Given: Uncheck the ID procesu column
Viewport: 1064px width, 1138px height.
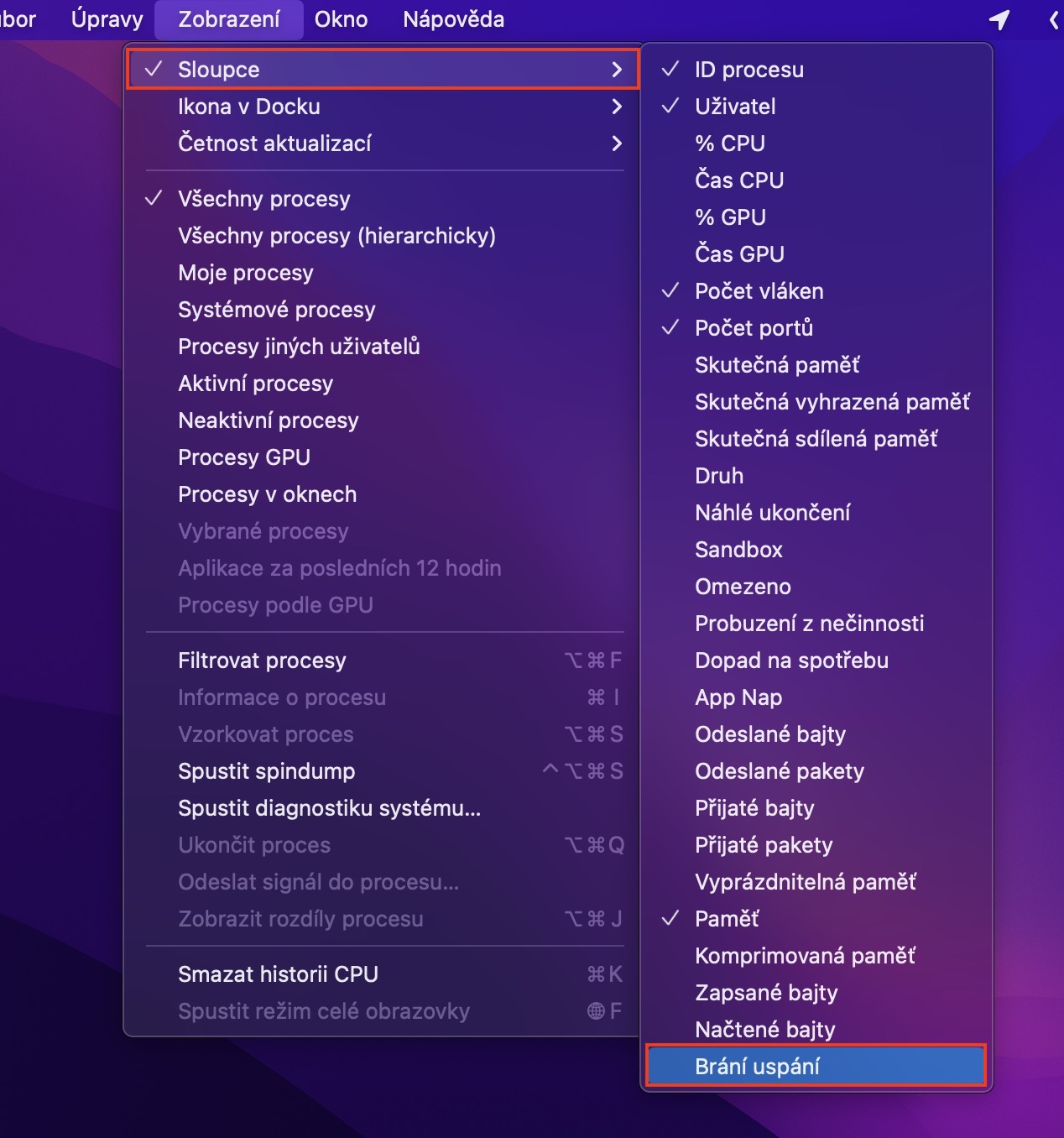Looking at the screenshot, I should pos(748,70).
